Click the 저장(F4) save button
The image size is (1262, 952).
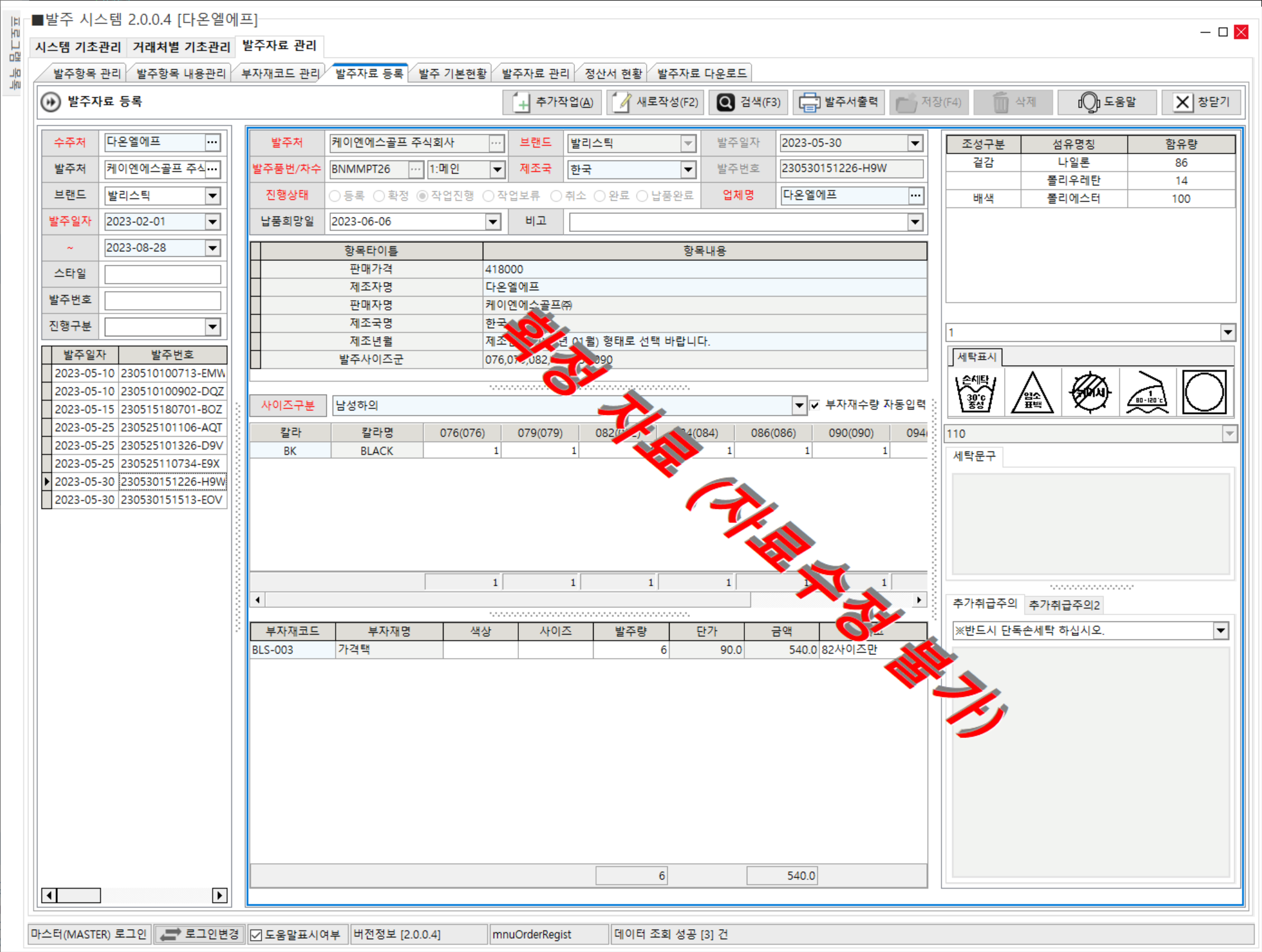coord(929,102)
